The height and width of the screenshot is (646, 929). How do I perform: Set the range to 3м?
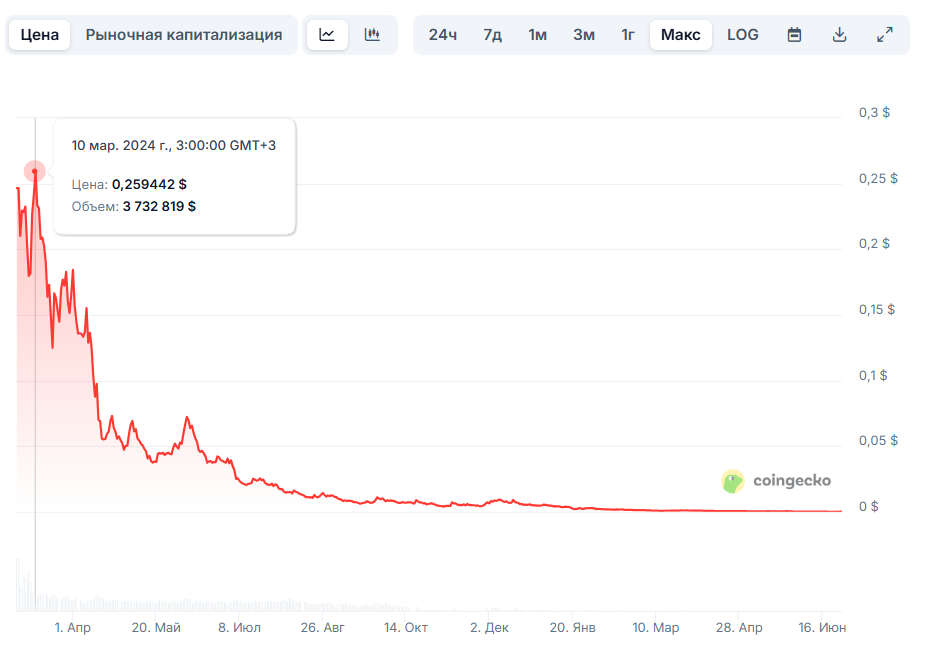[584, 35]
